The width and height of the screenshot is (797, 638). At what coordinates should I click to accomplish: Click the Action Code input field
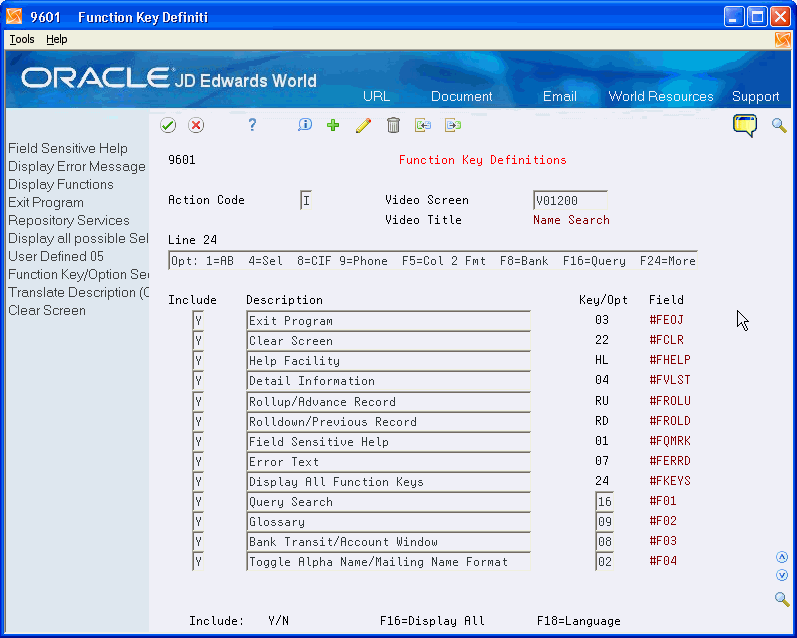coord(306,200)
